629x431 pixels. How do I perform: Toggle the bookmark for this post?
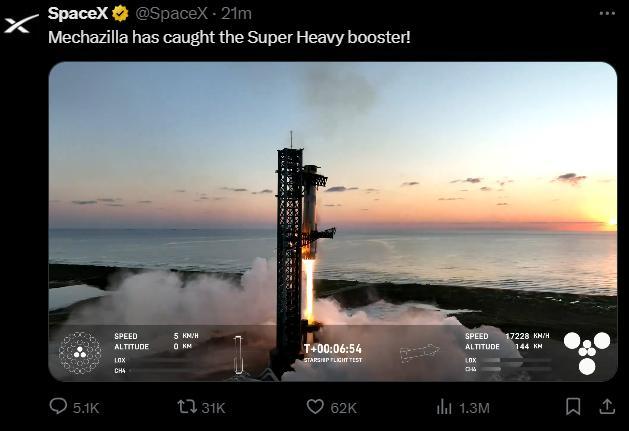(573, 407)
